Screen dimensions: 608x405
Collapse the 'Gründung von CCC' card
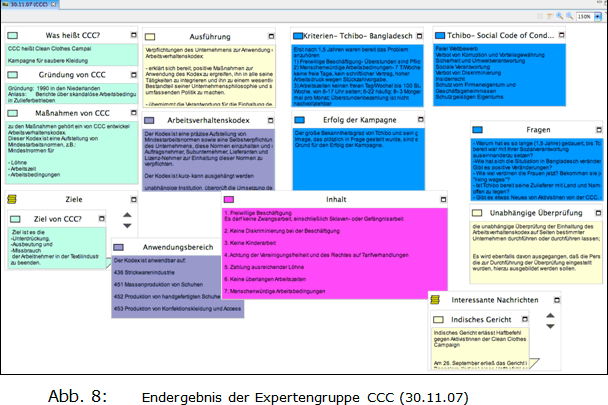click(x=134, y=74)
